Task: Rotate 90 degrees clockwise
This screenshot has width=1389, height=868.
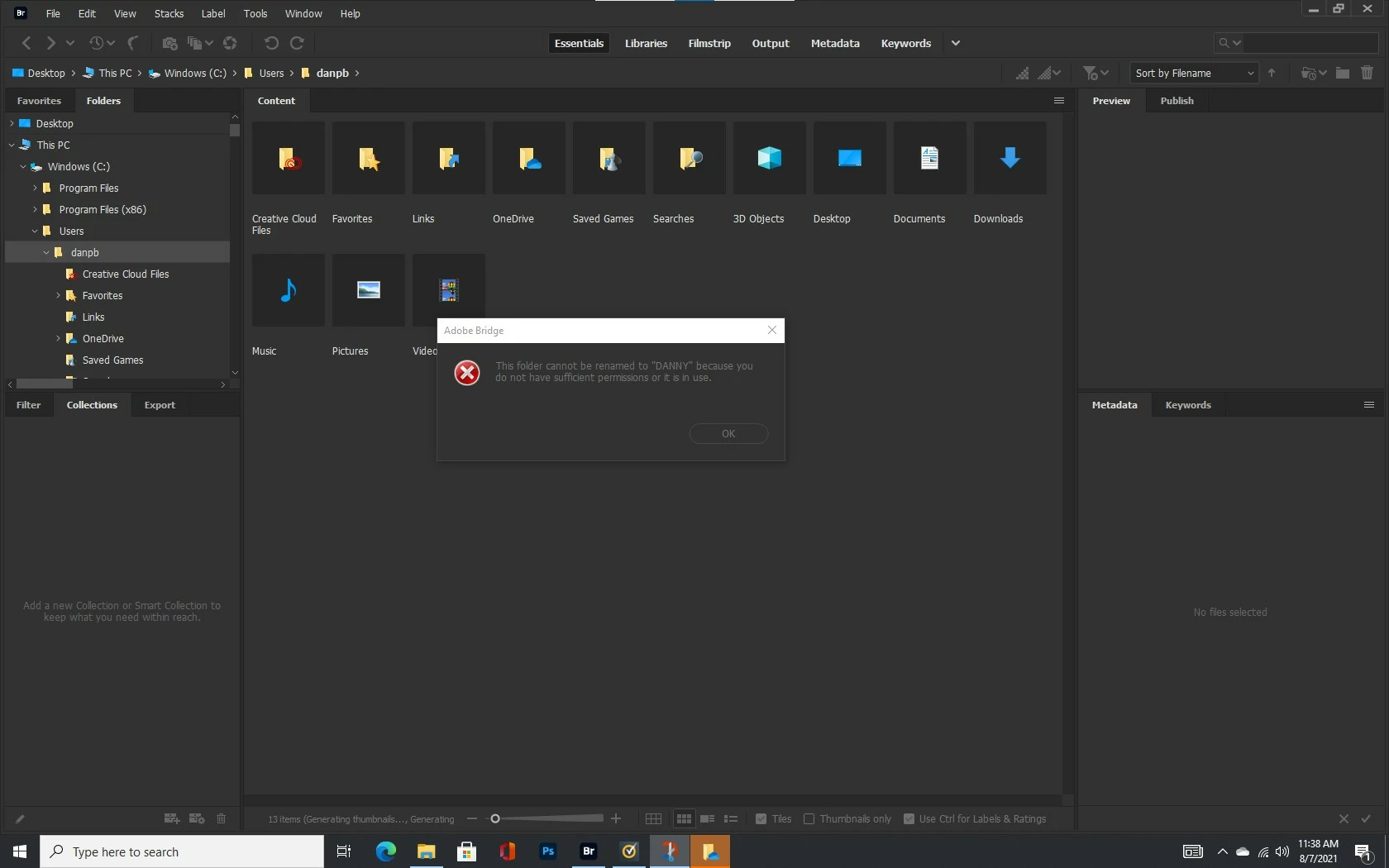Action: (298, 43)
